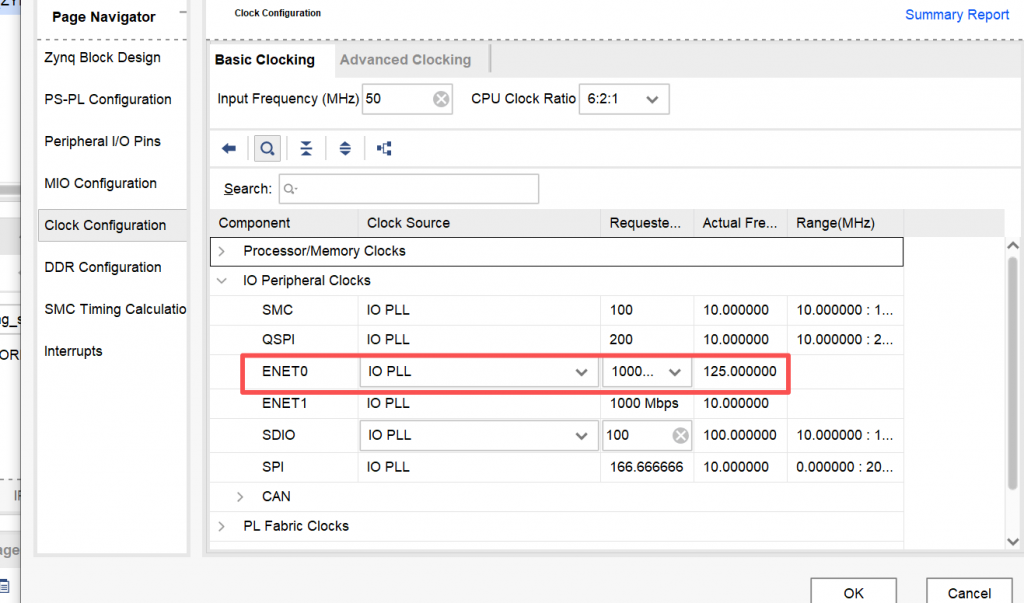Expand the Processor/Memory Clocks group

222,251
